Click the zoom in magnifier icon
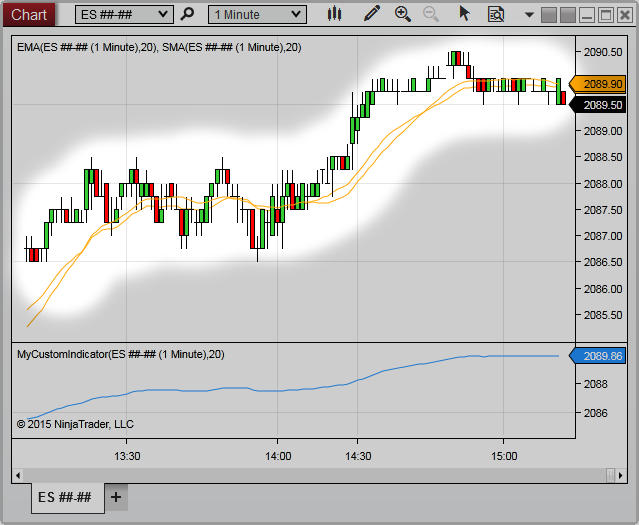Viewport: 639px width, 525px height. (402, 14)
